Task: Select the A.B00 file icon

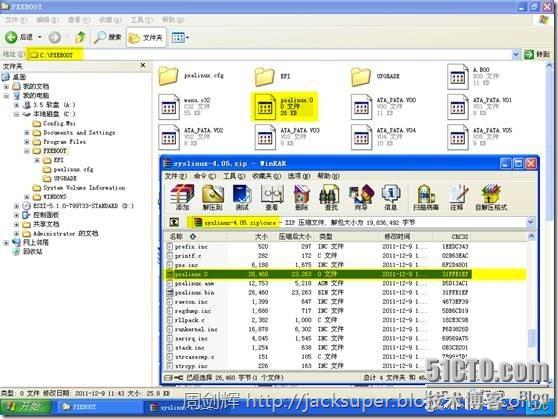Action: tap(457, 77)
